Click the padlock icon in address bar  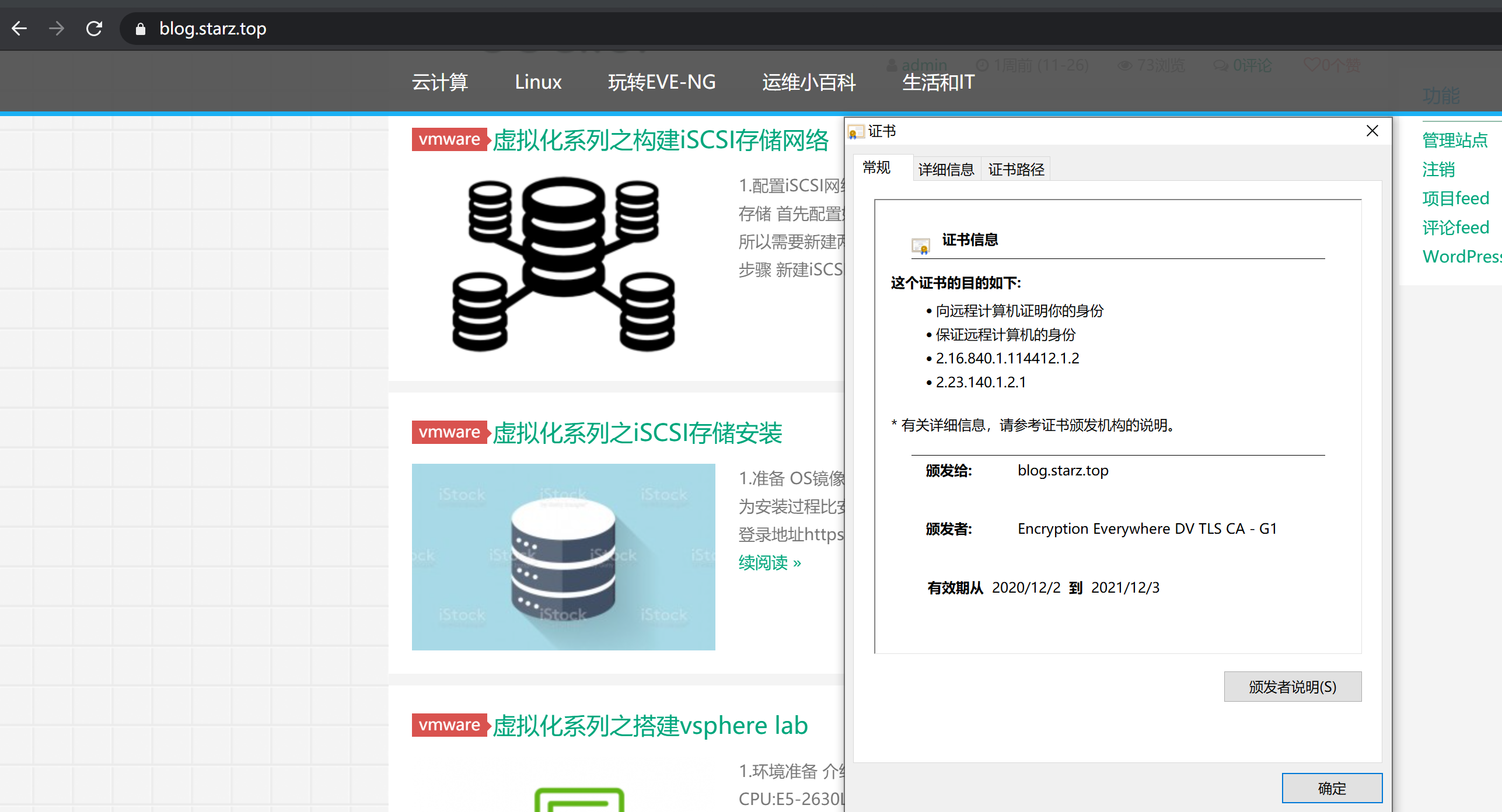(x=140, y=29)
